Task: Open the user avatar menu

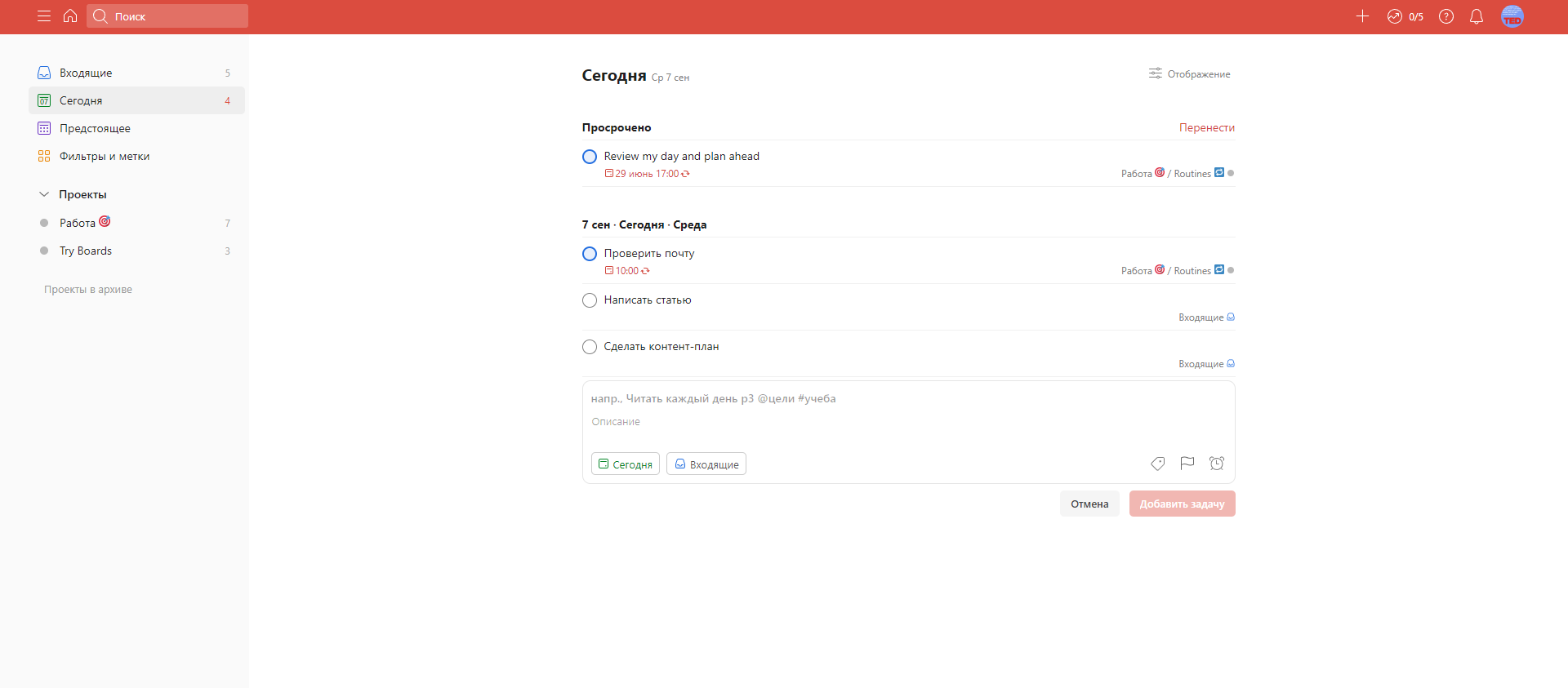Action: (x=1512, y=16)
